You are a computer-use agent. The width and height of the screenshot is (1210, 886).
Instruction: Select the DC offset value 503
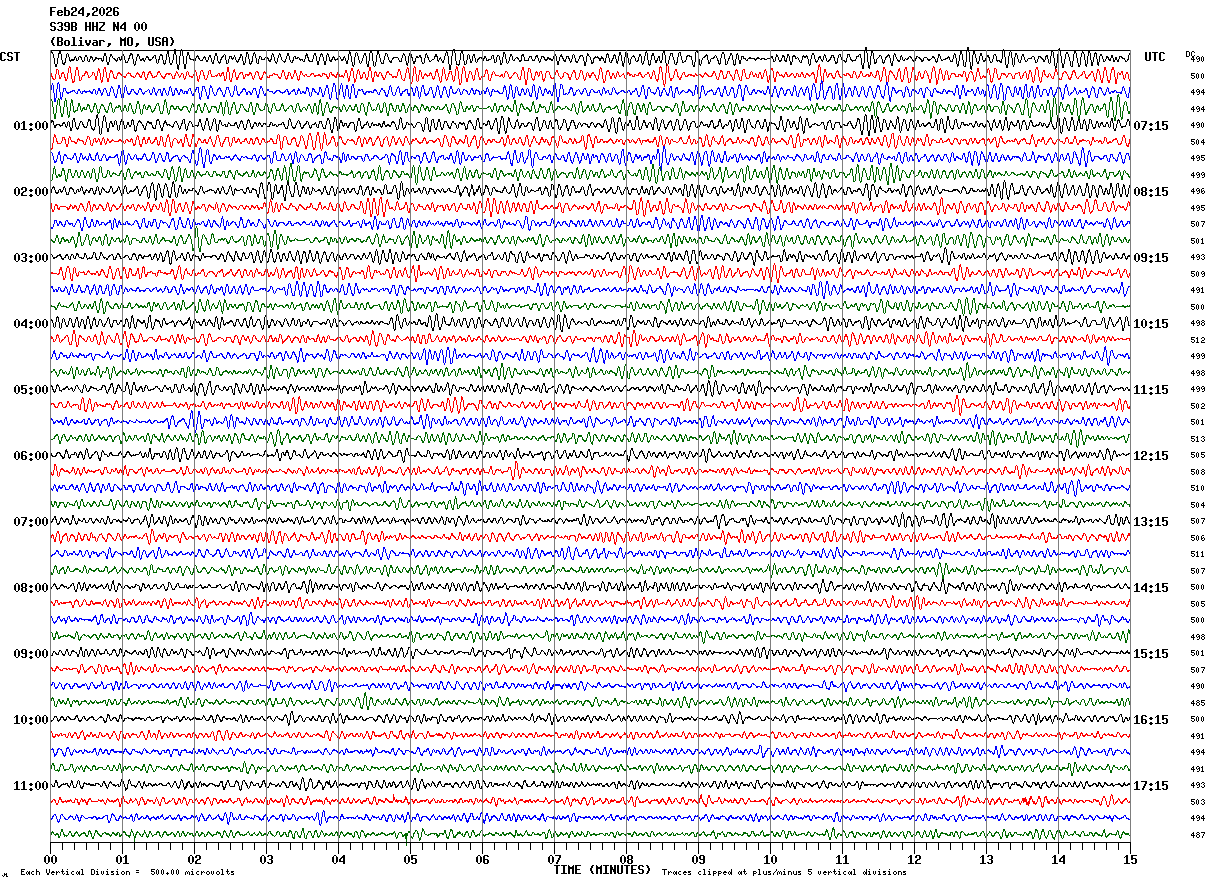click(1197, 802)
